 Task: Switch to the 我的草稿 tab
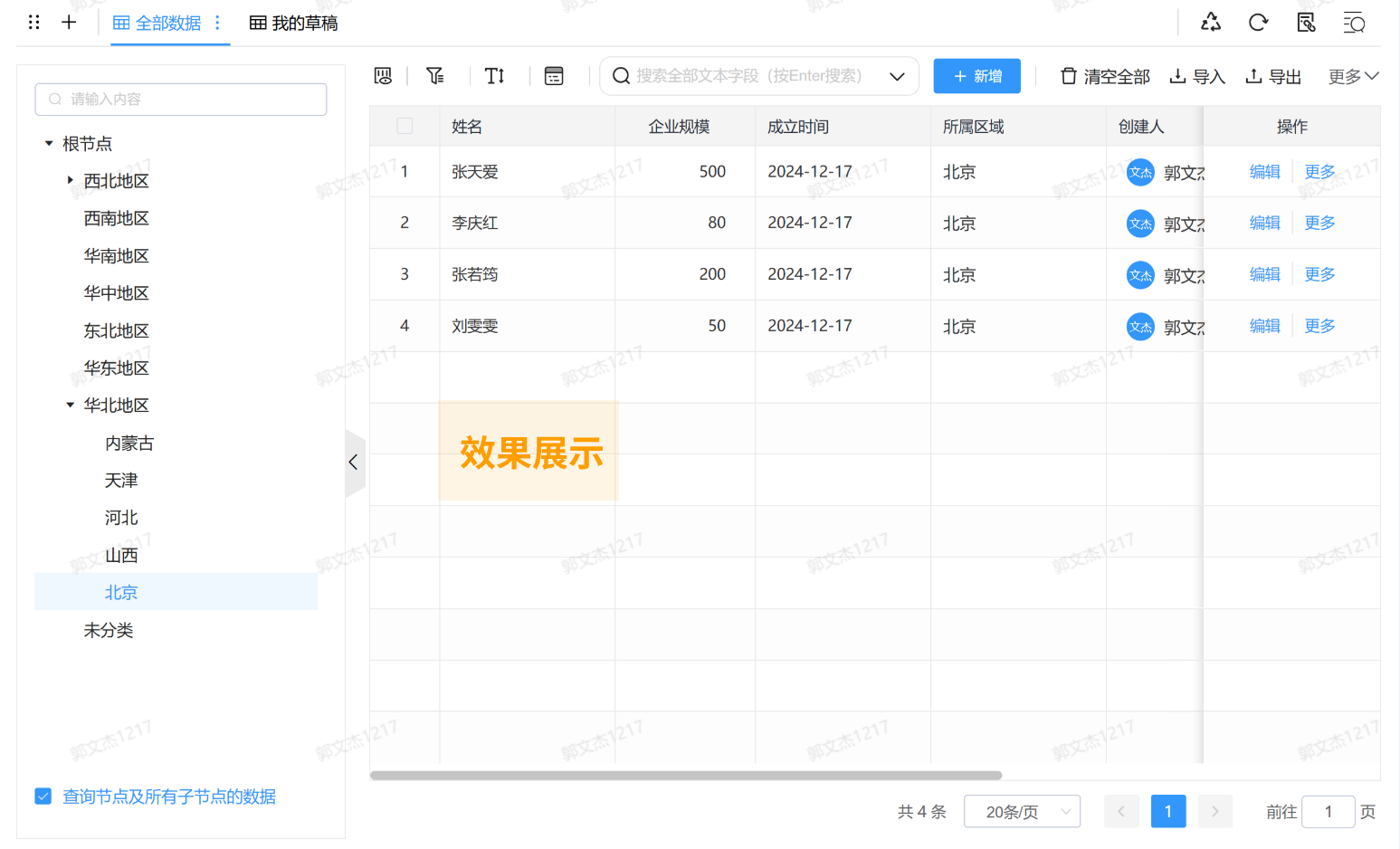tap(293, 24)
